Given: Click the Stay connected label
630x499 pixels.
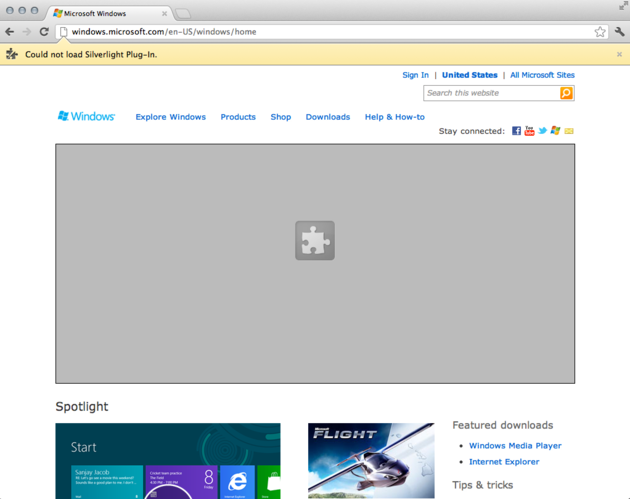Looking at the screenshot, I should [472, 131].
